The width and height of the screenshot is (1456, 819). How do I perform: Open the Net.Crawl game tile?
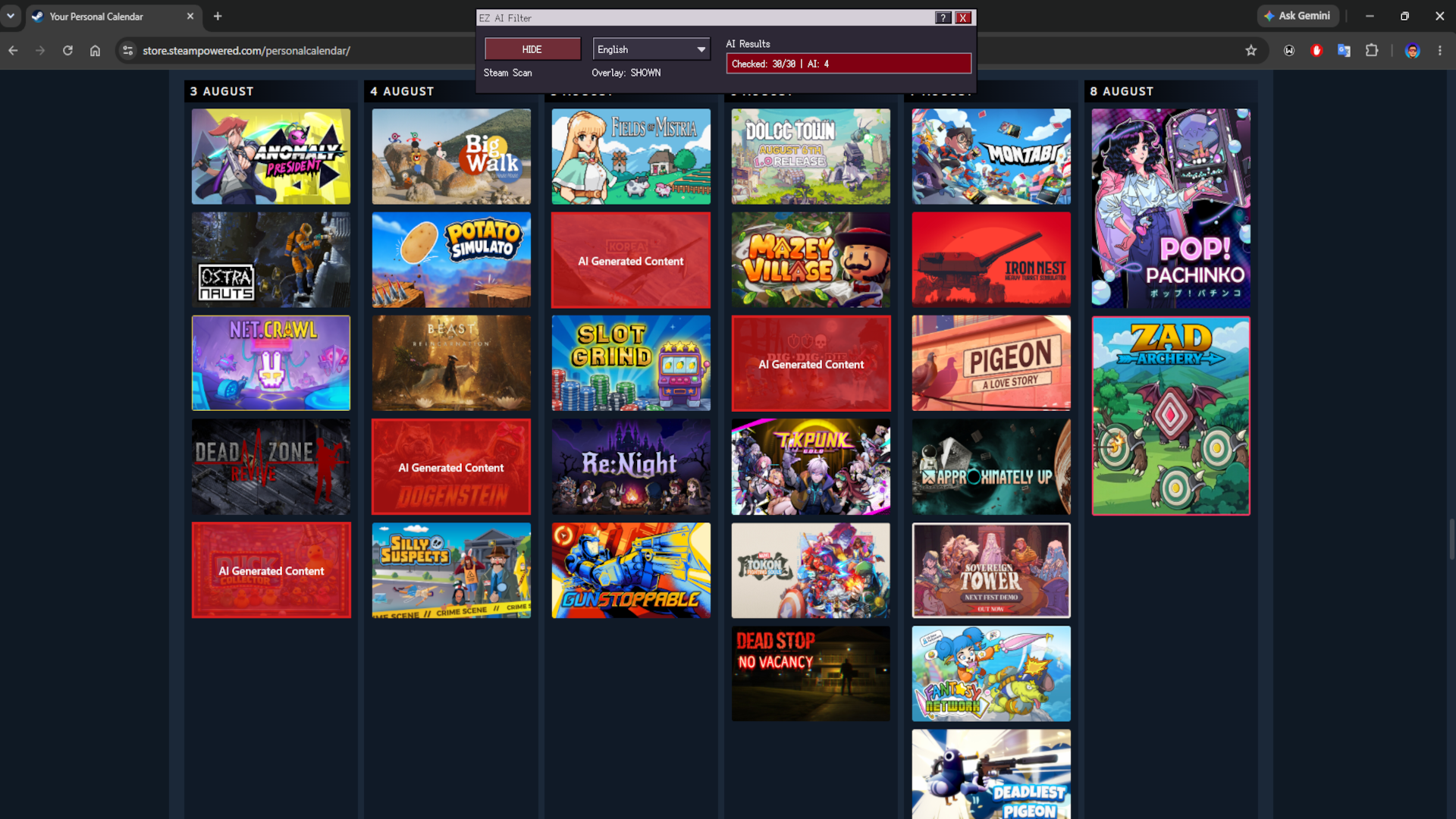point(271,363)
